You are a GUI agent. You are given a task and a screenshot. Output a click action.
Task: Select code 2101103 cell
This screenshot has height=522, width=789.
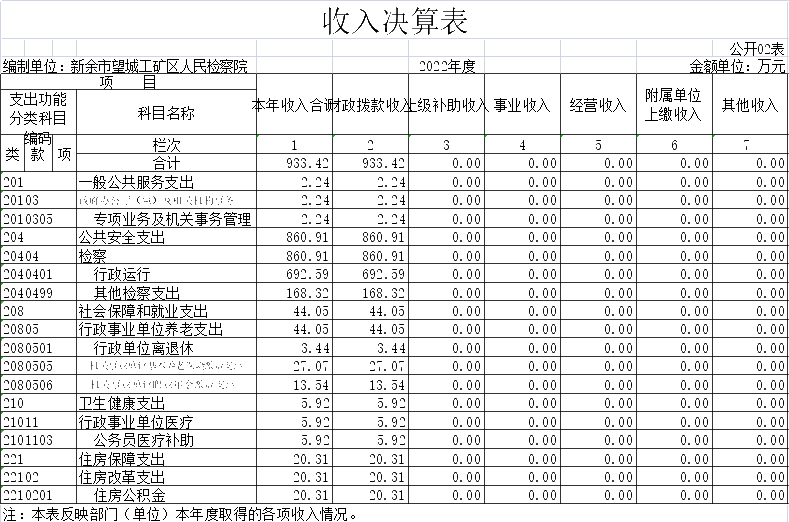click(x=38, y=440)
